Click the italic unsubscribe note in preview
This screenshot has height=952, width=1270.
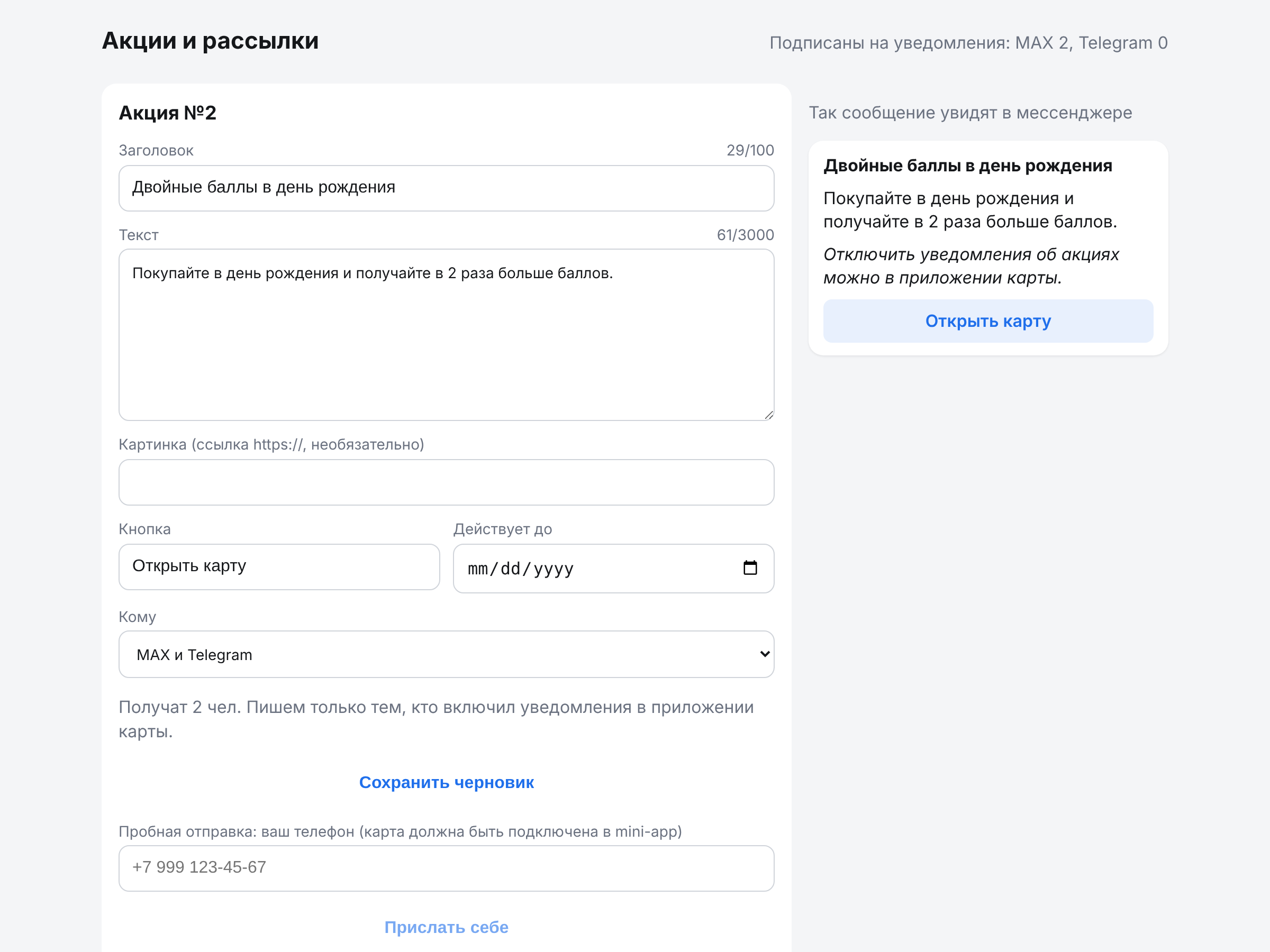[x=971, y=266]
